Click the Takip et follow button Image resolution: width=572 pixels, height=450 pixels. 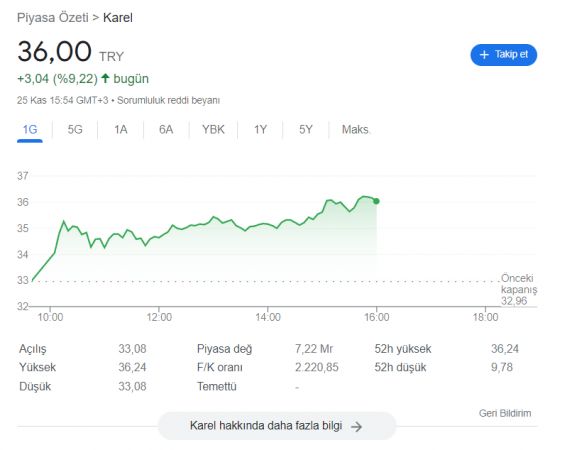pyautogui.click(x=503, y=55)
